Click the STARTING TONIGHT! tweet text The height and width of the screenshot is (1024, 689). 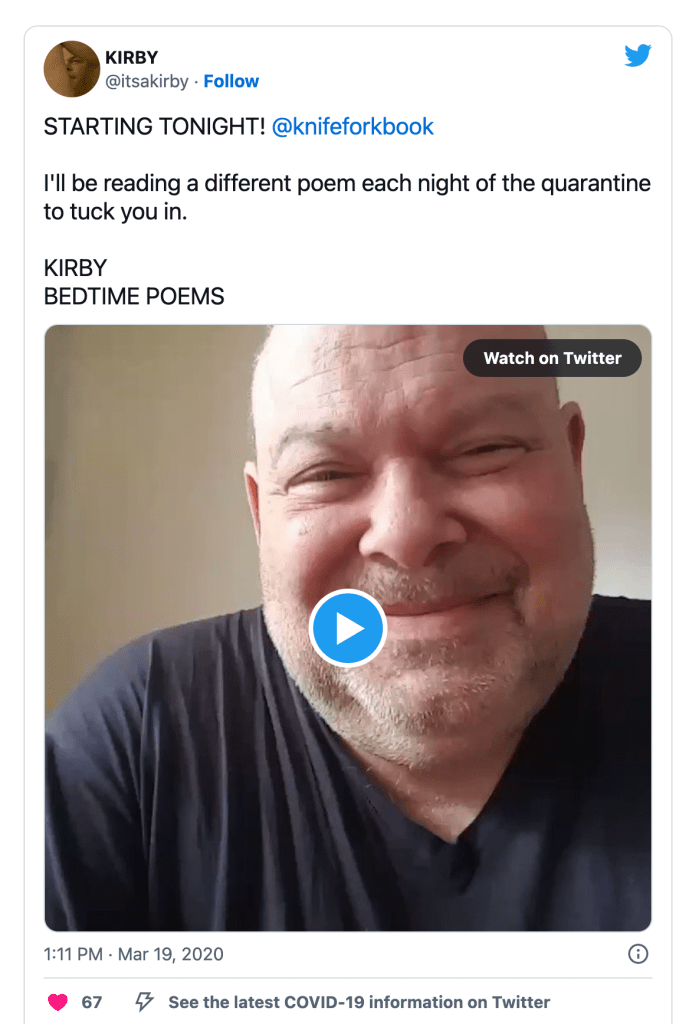155,127
